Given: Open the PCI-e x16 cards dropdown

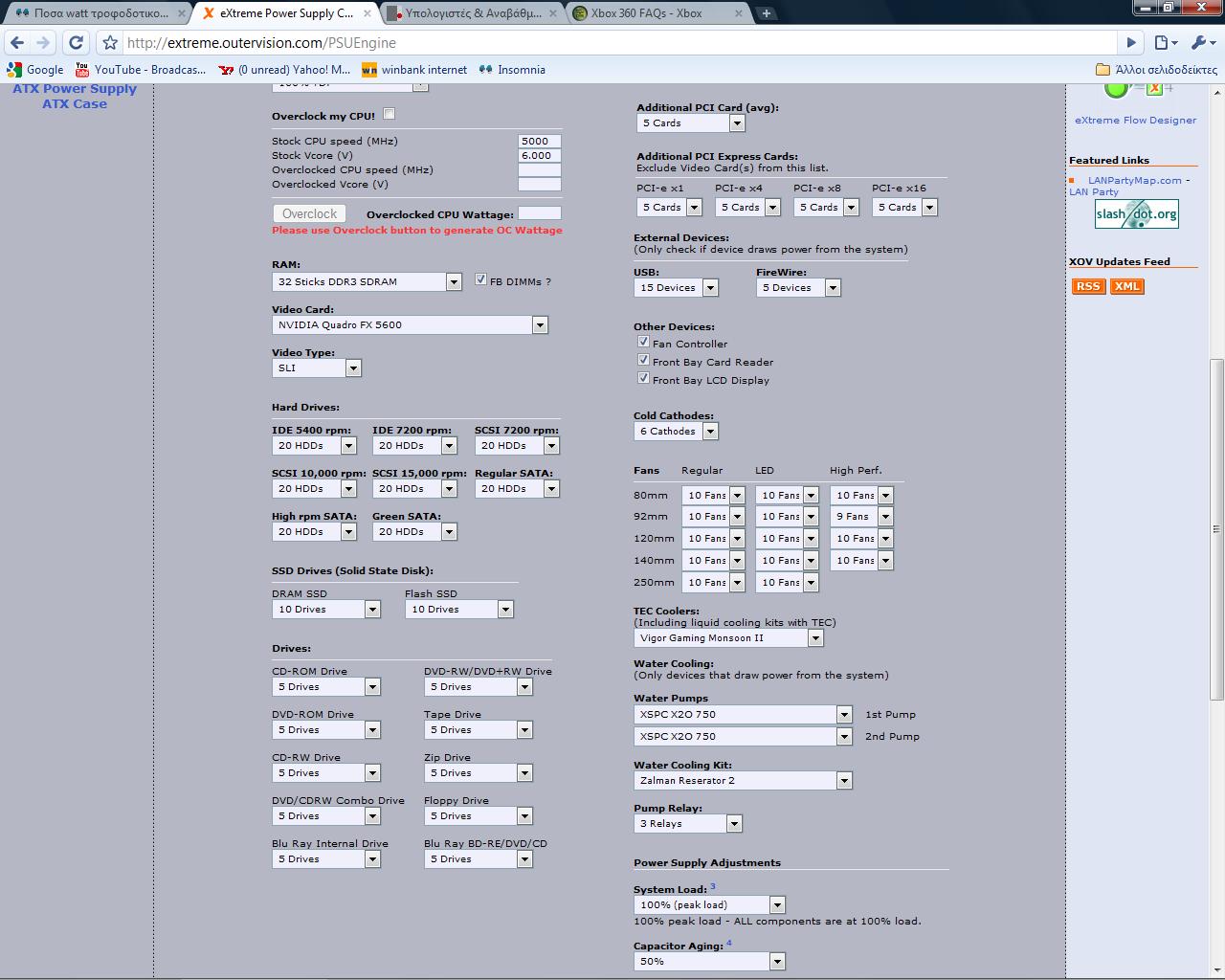Looking at the screenshot, I should (x=904, y=208).
